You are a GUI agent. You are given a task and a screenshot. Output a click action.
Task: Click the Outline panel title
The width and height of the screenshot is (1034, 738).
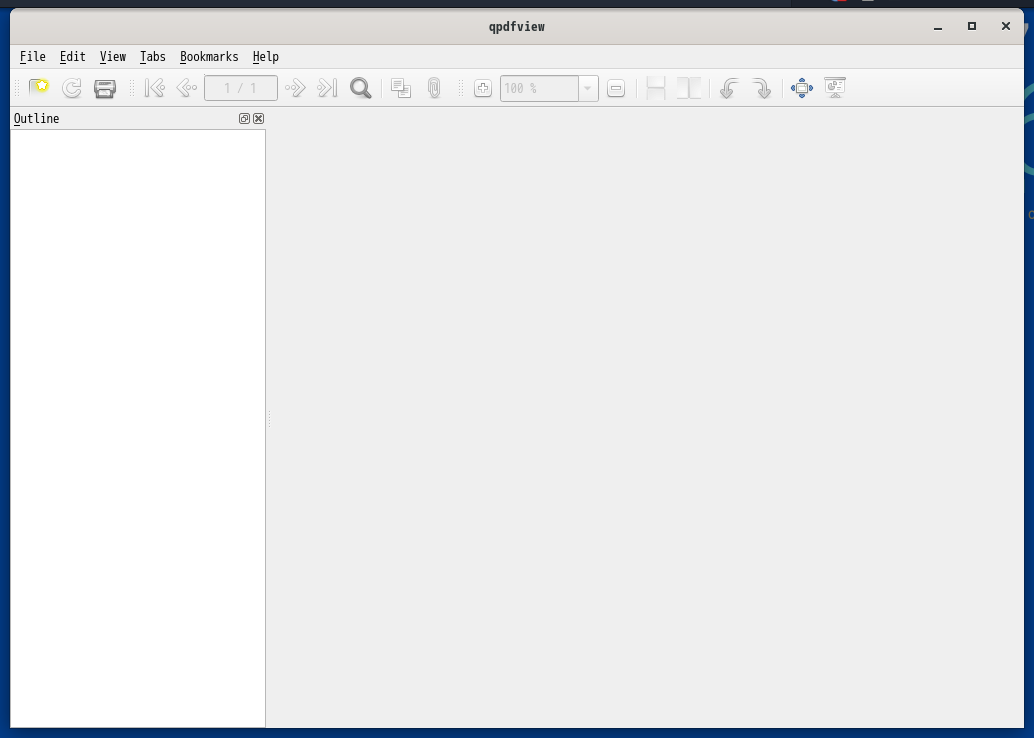(x=36, y=119)
